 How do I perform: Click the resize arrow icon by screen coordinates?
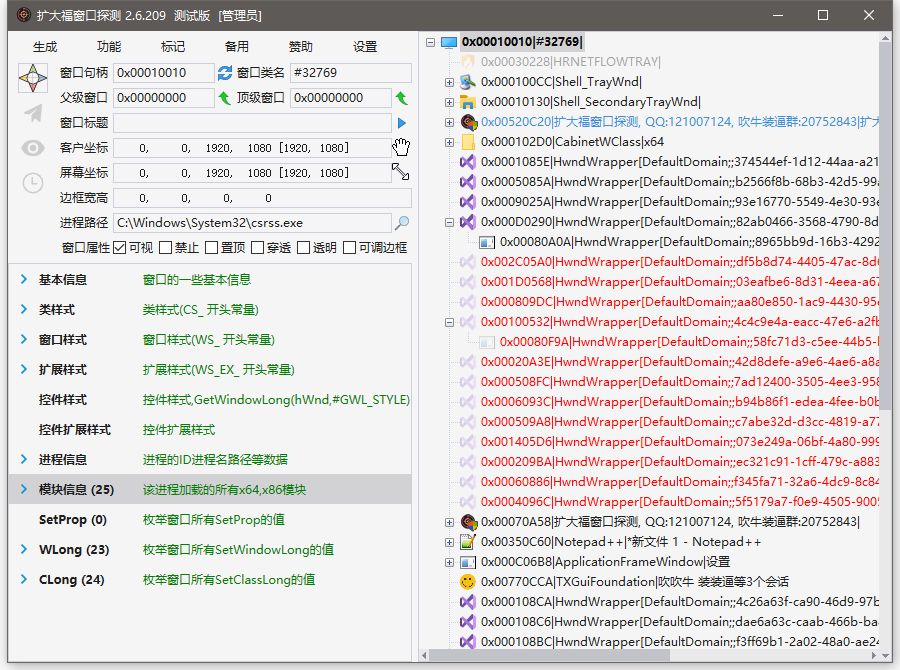(x=401, y=172)
